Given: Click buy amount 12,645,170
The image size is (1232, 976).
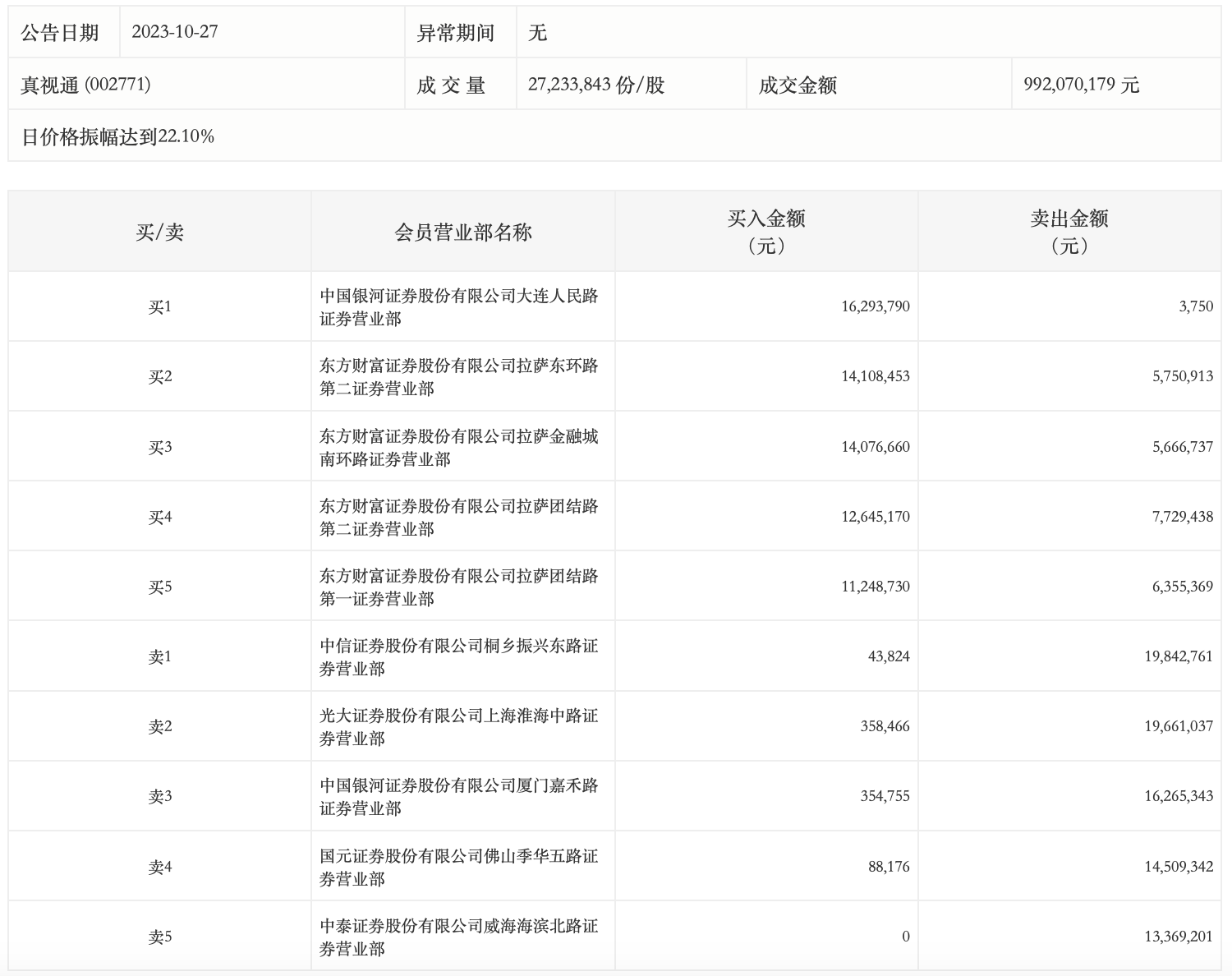Looking at the screenshot, I should coord(876,517).
